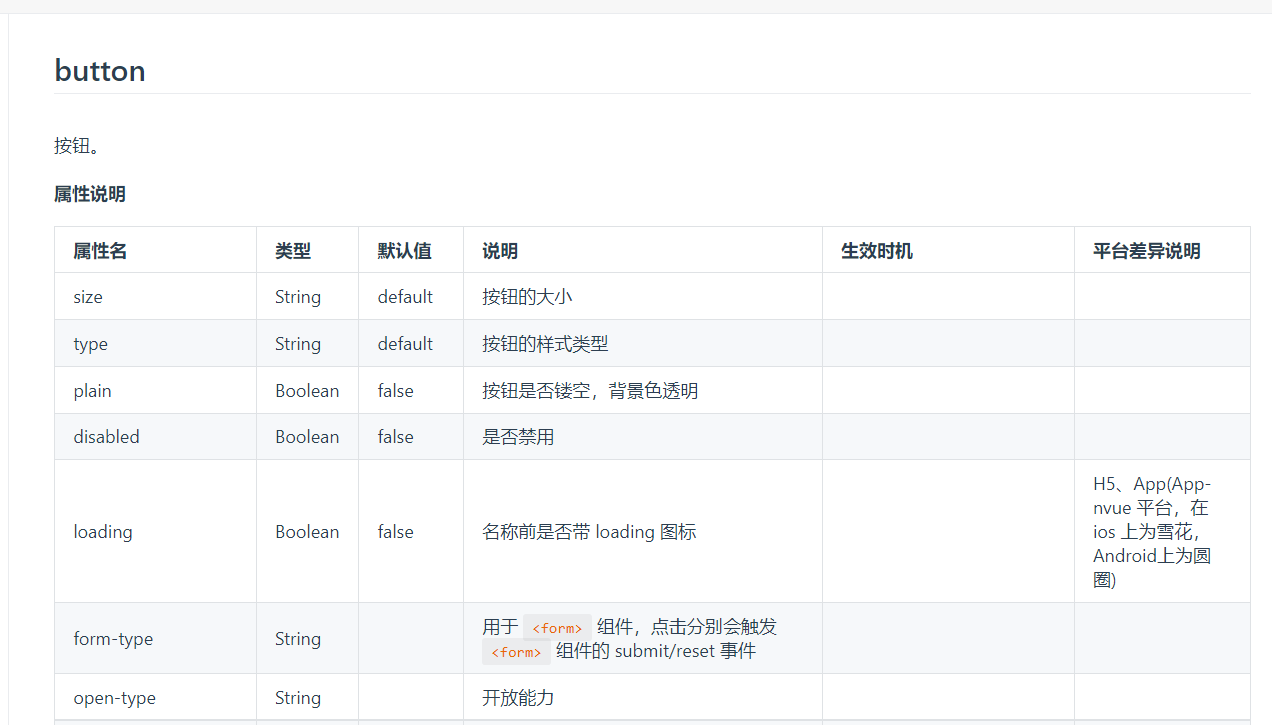1272x725 pixels.
Task: Click the <form> code tag after "用于"
Action: (557, 628)
